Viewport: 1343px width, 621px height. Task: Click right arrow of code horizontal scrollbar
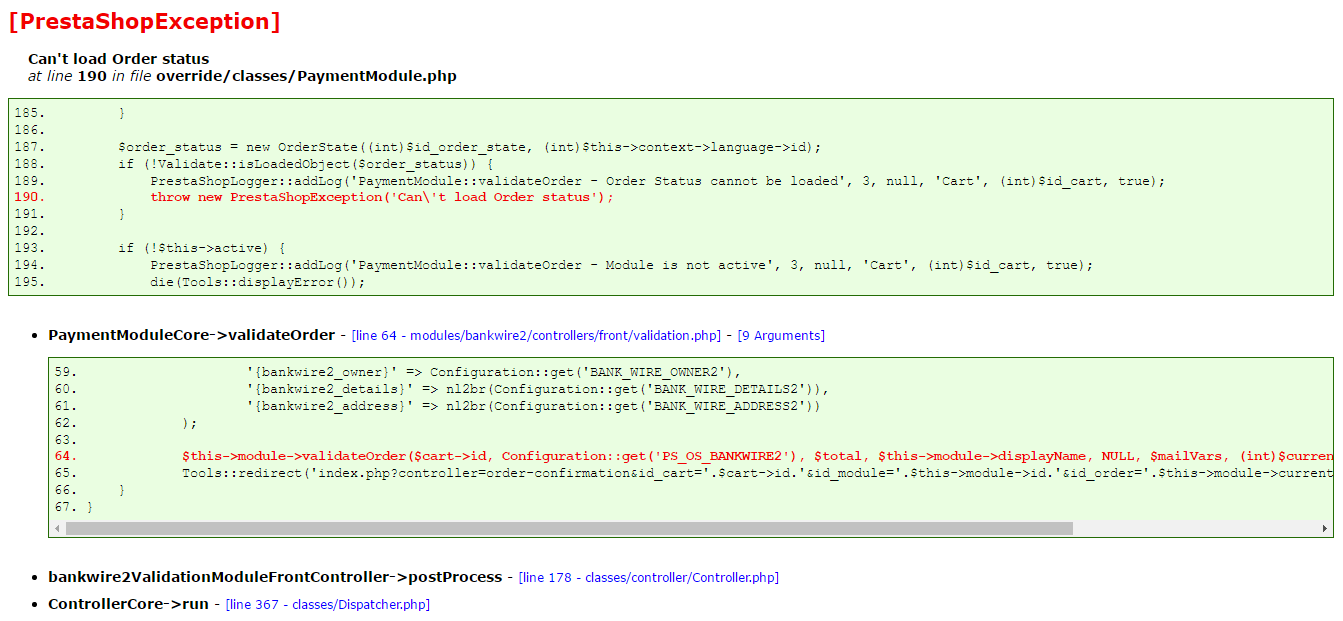[1325, 528]
